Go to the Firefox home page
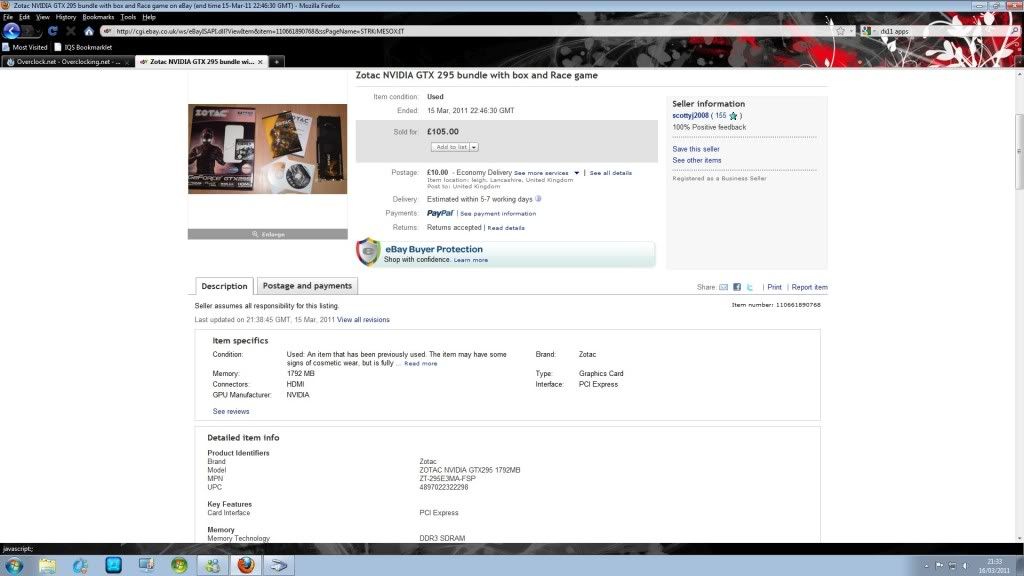This screenshot has height=576, width=1024. tap(89, 31)
